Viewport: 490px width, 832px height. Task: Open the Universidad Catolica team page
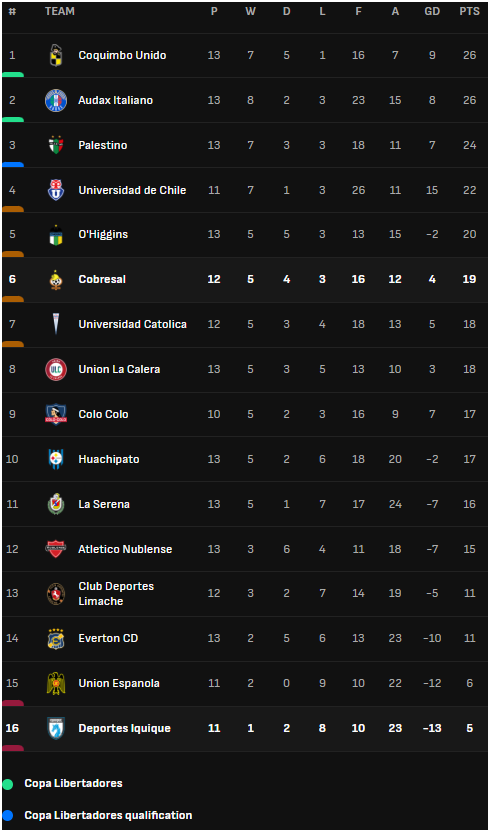coord(133,324)
